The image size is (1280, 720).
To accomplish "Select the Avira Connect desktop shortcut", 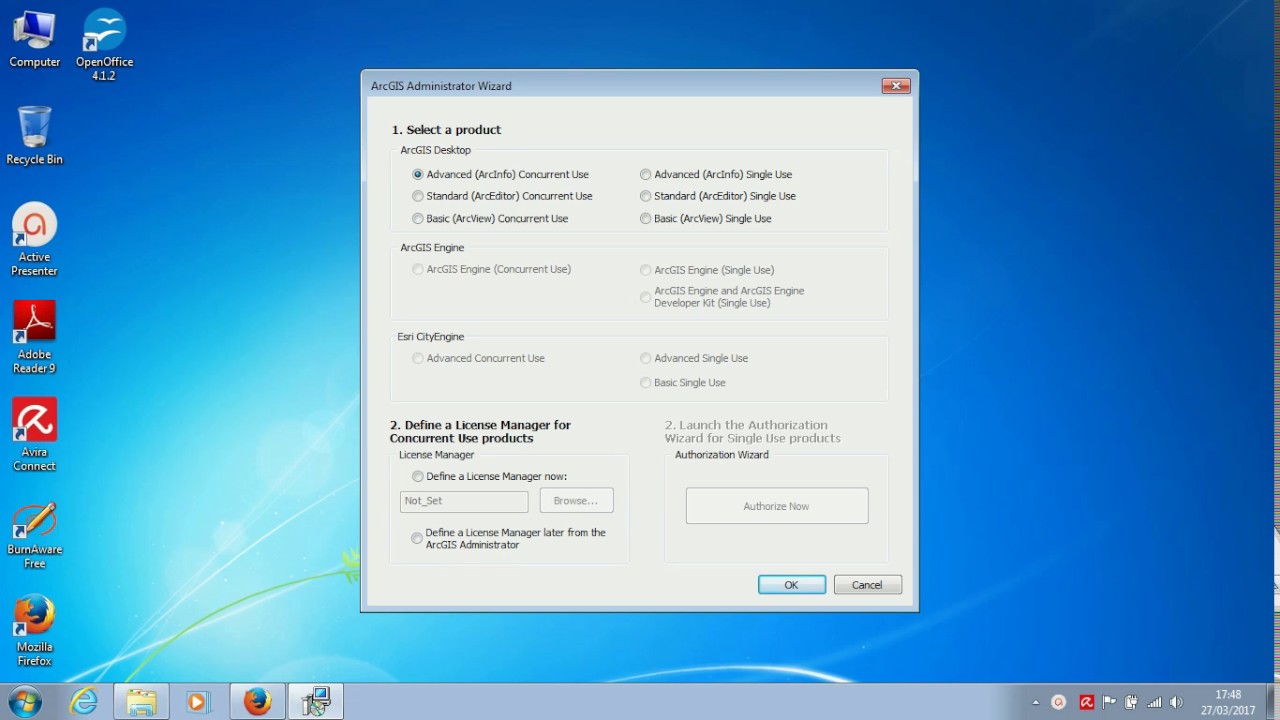I will click(x=34, y=435).
